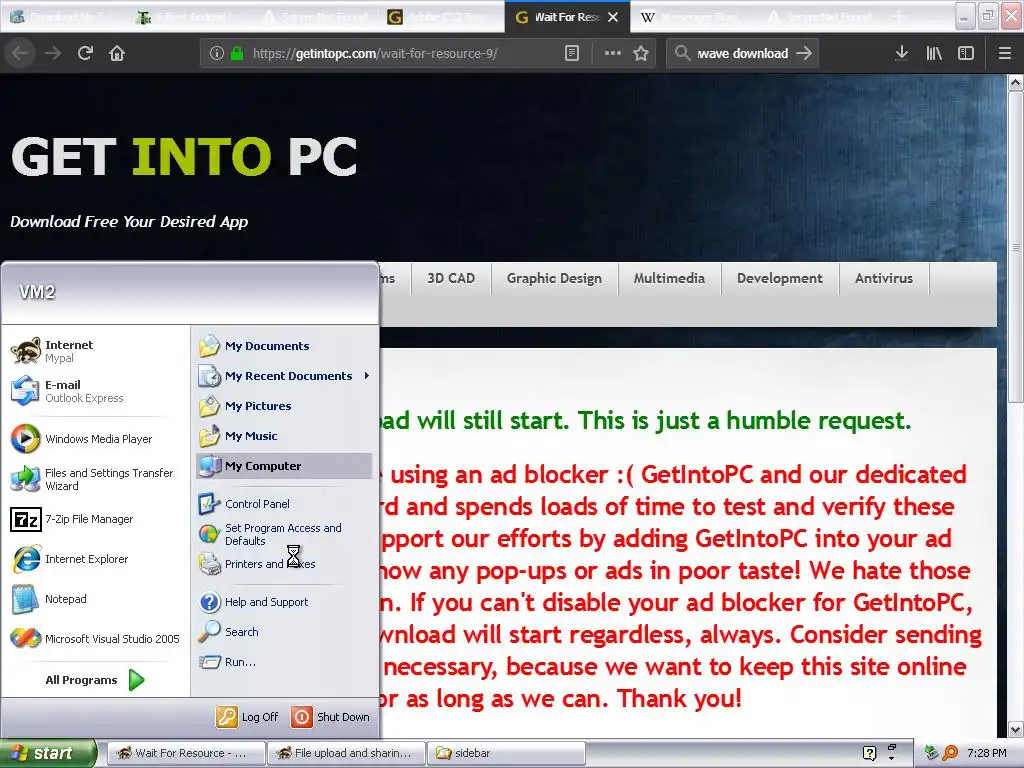Open the hamburger application menu
This screenshot has width=1024, height=768.
pos(1004,53)
